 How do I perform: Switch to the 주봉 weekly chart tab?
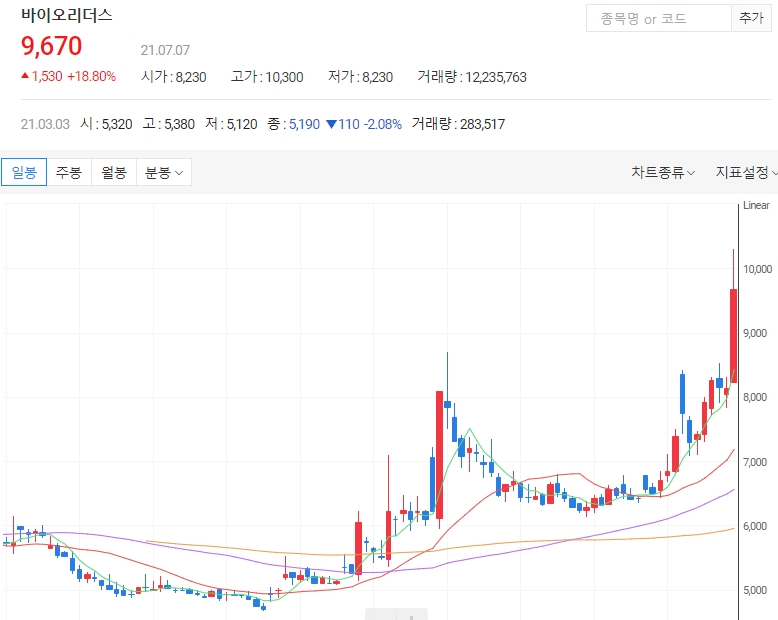click(x=69, y=172)
